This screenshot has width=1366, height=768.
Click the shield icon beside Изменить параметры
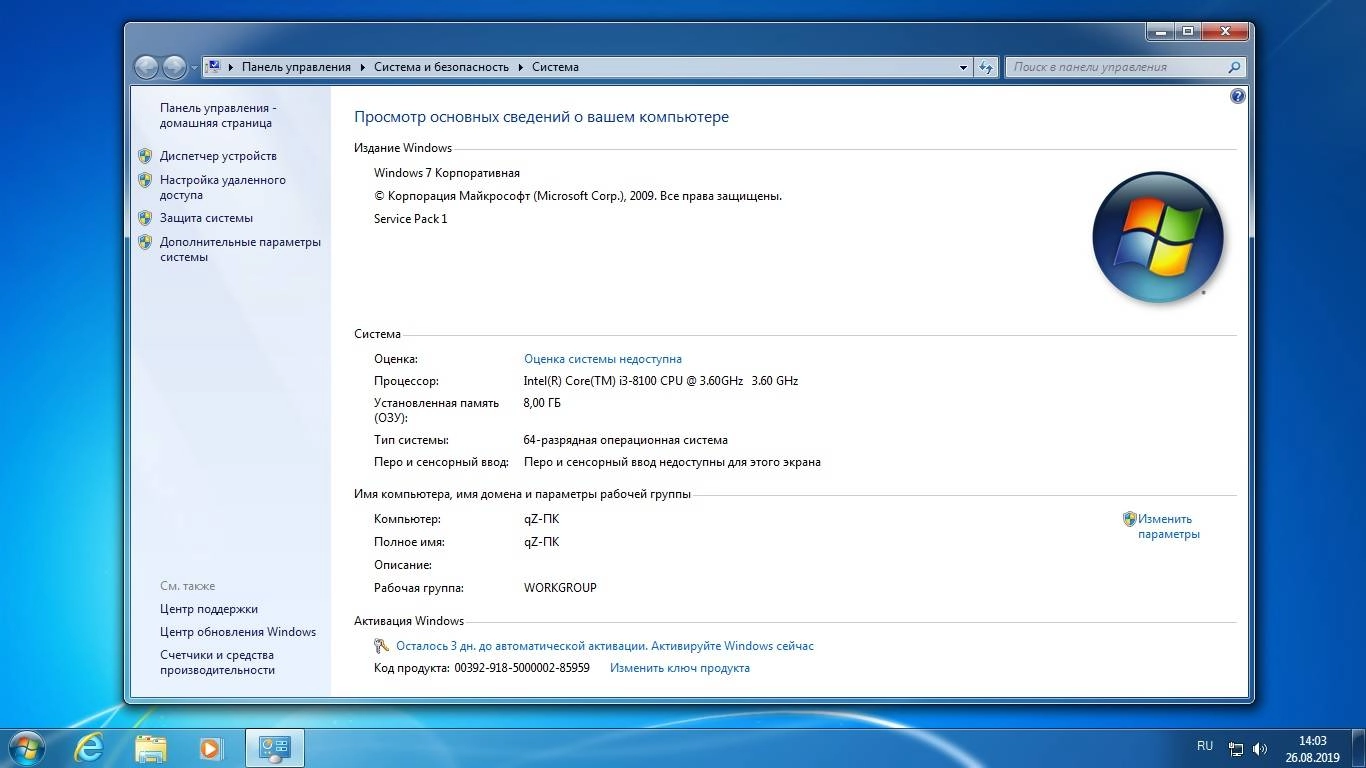pyautogui.click(x=1129, y=519)
